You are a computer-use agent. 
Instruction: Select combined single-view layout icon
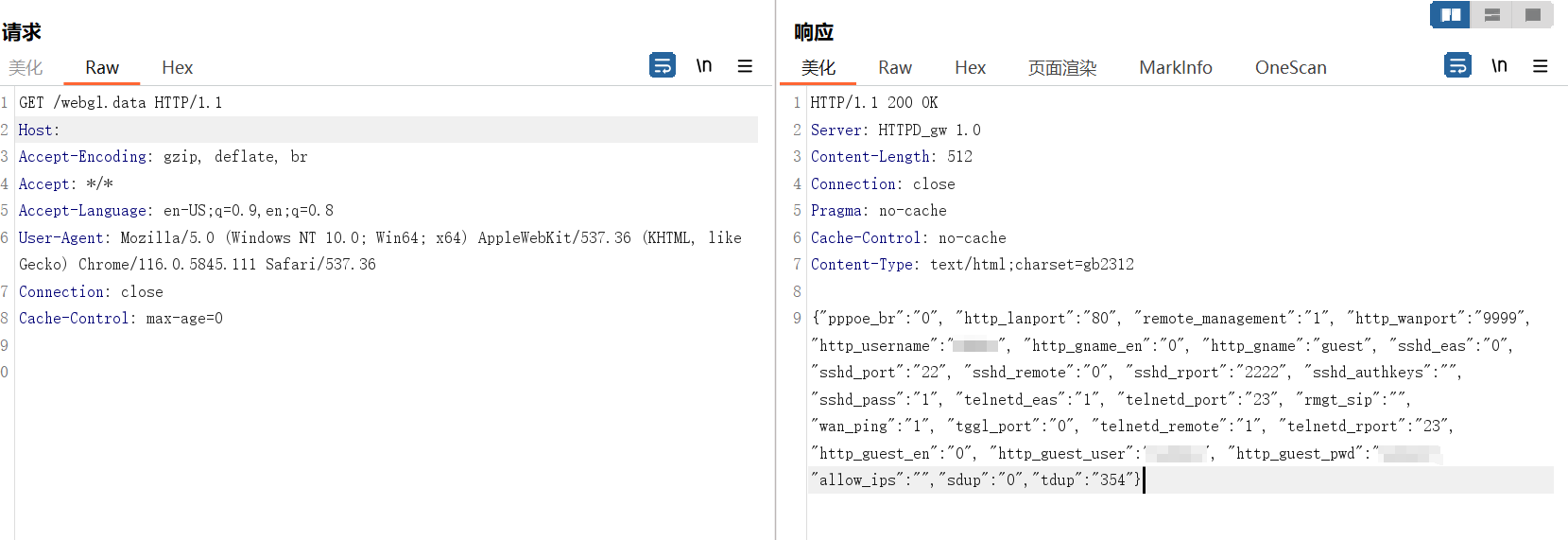pyautogui.click(x=1533, y=15)
